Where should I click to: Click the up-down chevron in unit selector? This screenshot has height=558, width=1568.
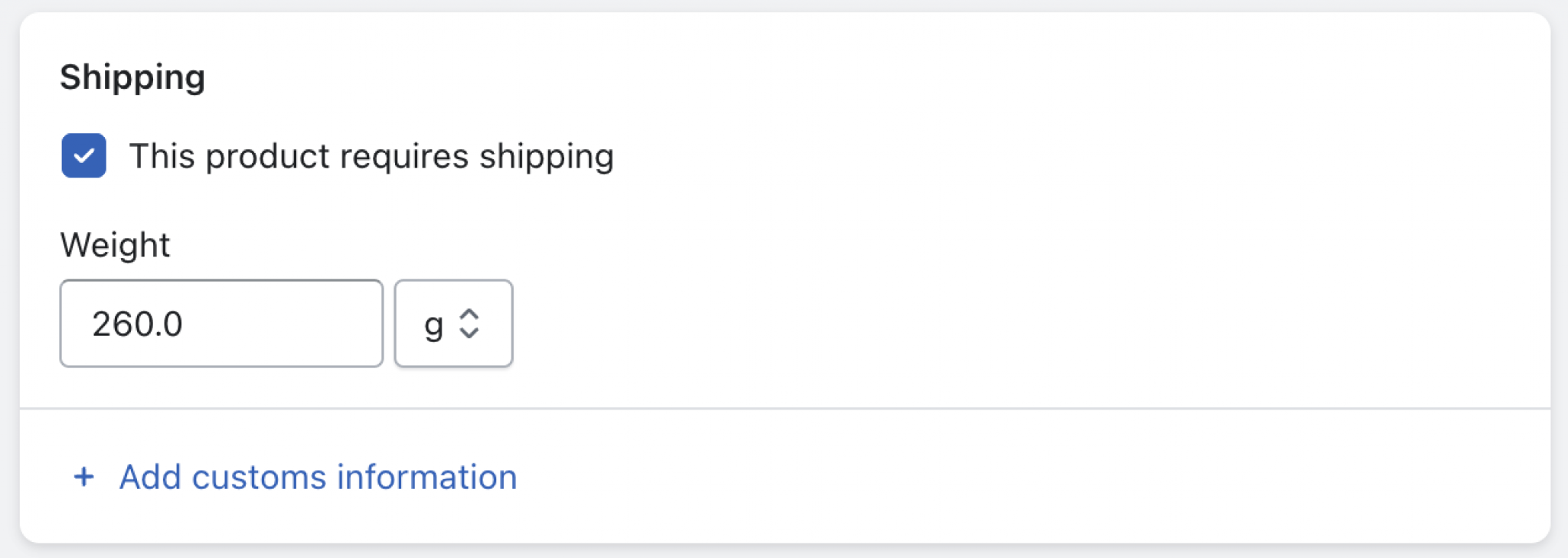pyautogui.click(x=469, y=323)
